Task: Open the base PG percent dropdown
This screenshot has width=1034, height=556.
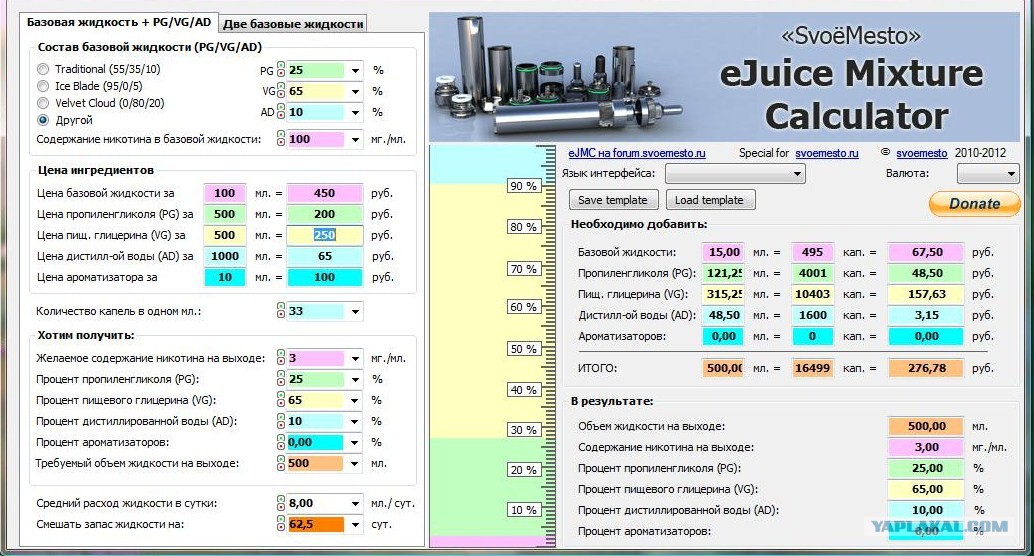Action: [355, 71]
